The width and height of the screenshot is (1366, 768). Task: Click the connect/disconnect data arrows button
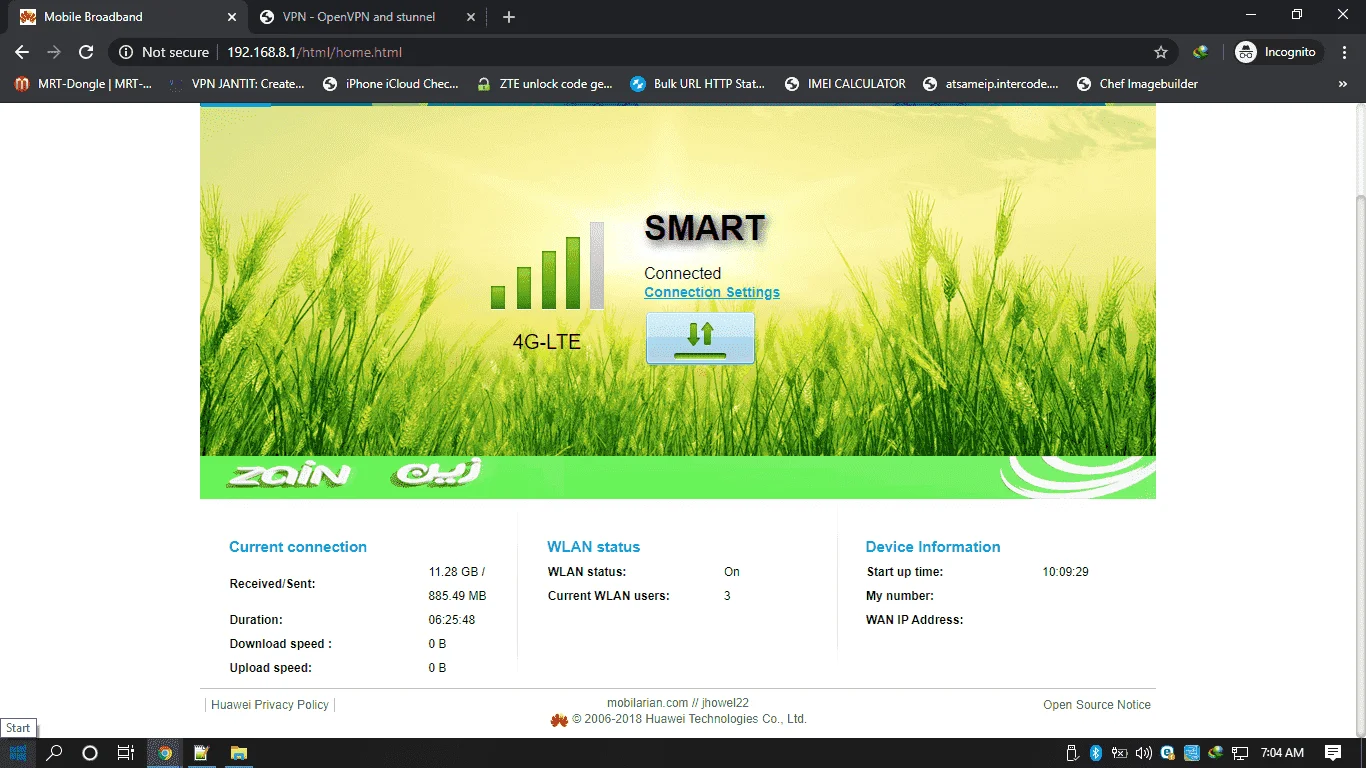pos(700,338)
